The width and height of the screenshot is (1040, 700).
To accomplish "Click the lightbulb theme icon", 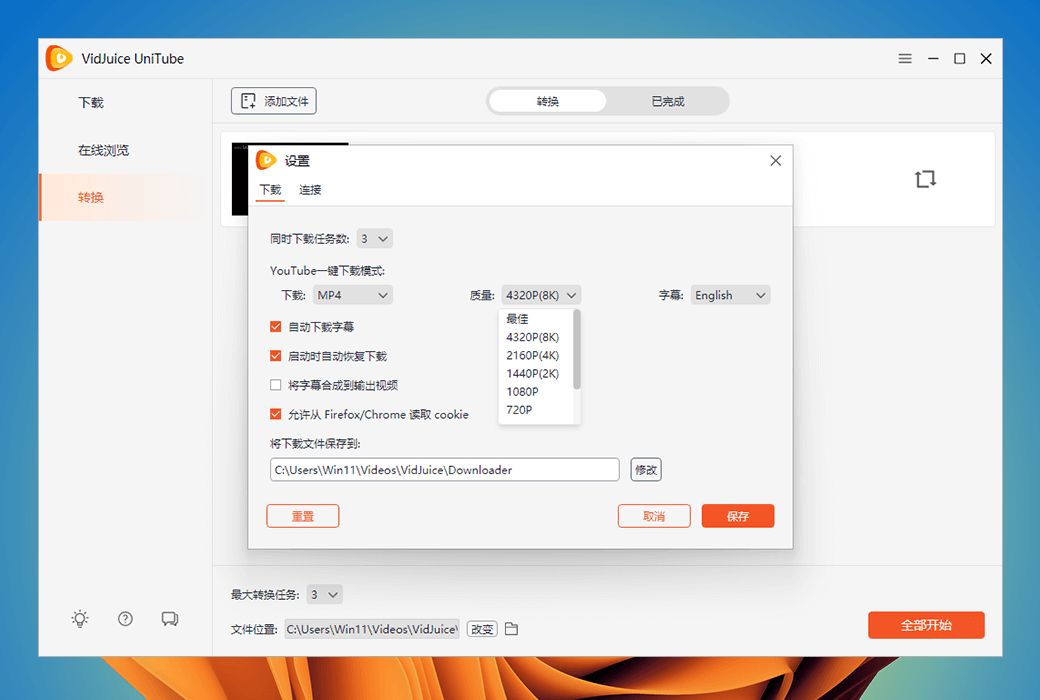I will pyautogui.click(x=80, y=618).
